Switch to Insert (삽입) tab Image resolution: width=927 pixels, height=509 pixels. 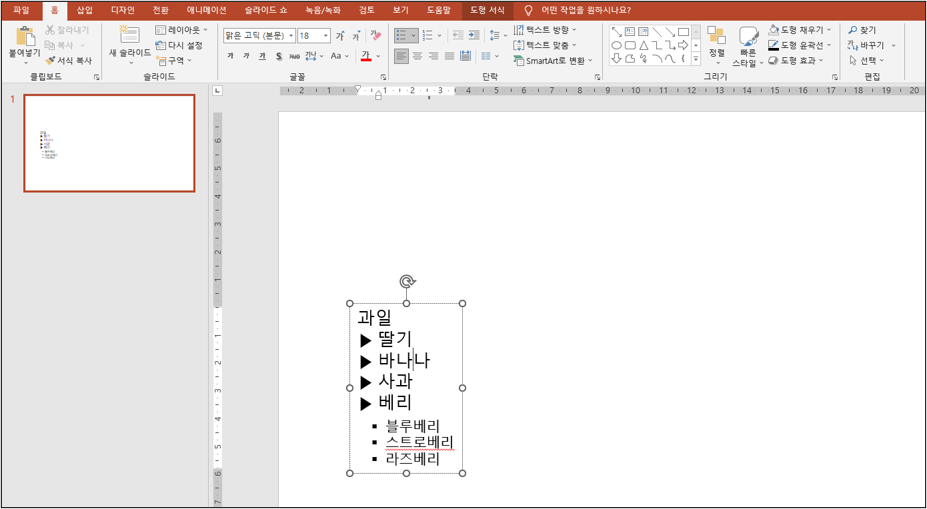85,10
